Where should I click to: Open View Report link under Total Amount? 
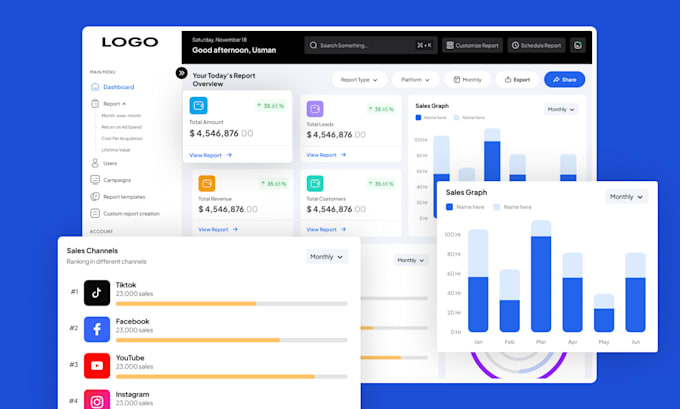(210, 155)
